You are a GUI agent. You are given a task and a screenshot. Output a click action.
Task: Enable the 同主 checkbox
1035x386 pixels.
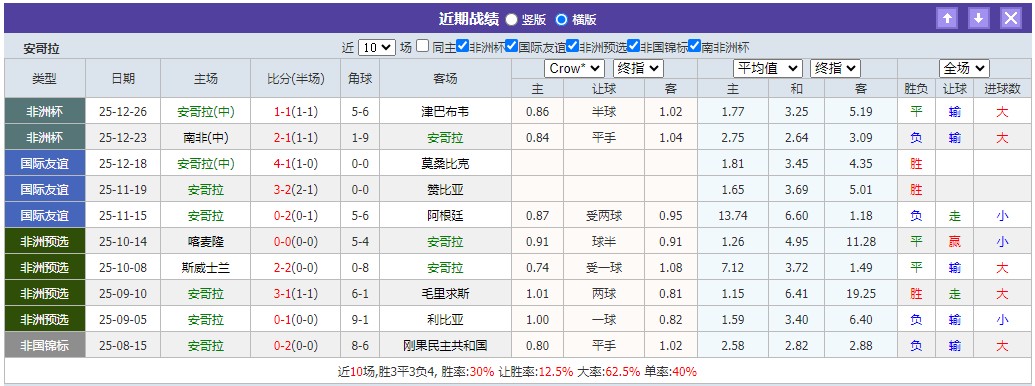point(422,47)
